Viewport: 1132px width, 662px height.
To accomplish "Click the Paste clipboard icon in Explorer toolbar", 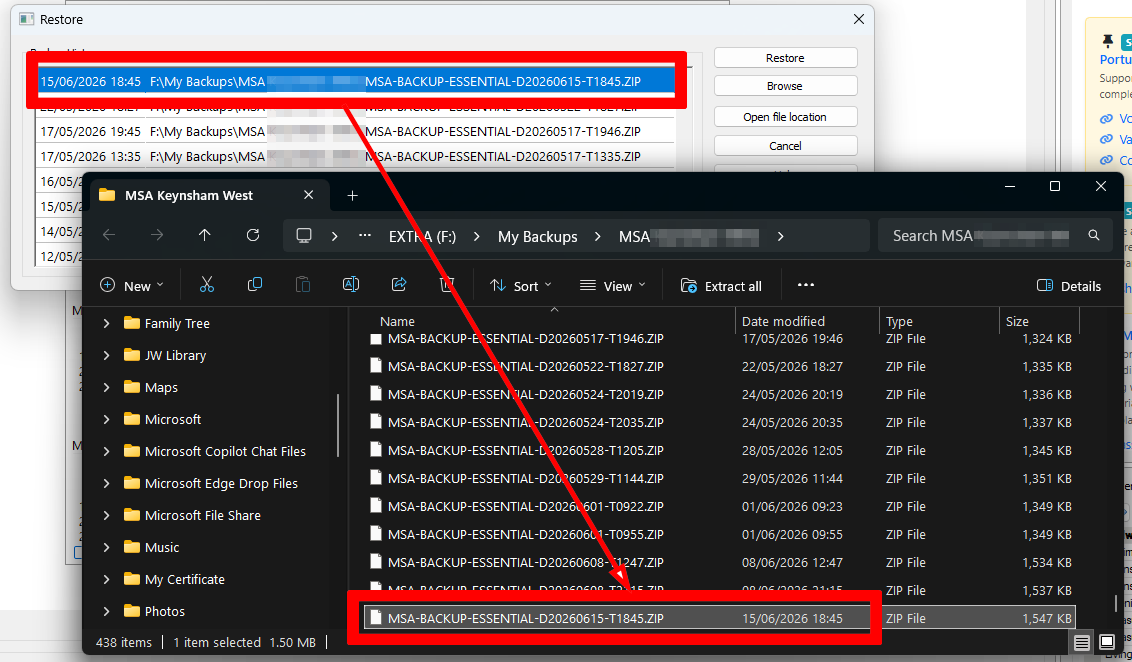I will [x=302, y=285].
